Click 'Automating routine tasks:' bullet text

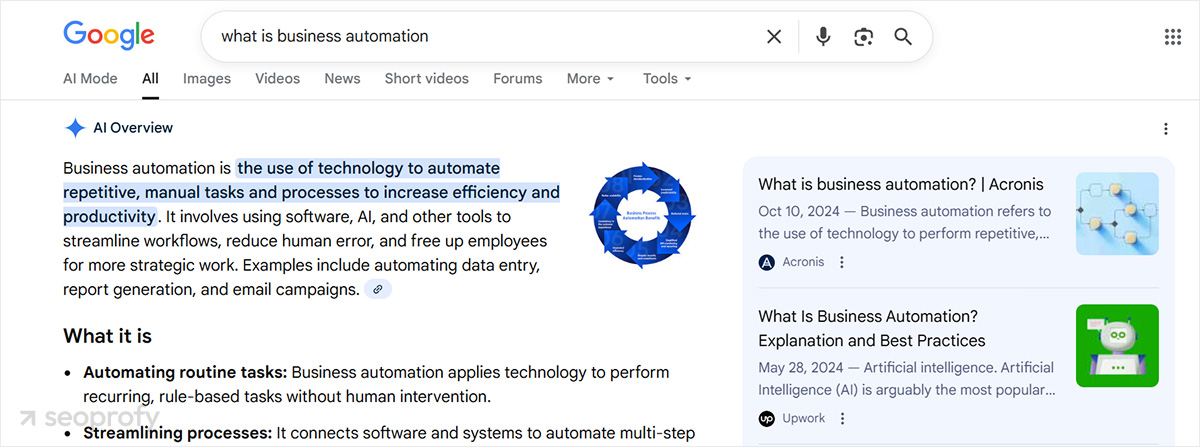click(185, 372)
